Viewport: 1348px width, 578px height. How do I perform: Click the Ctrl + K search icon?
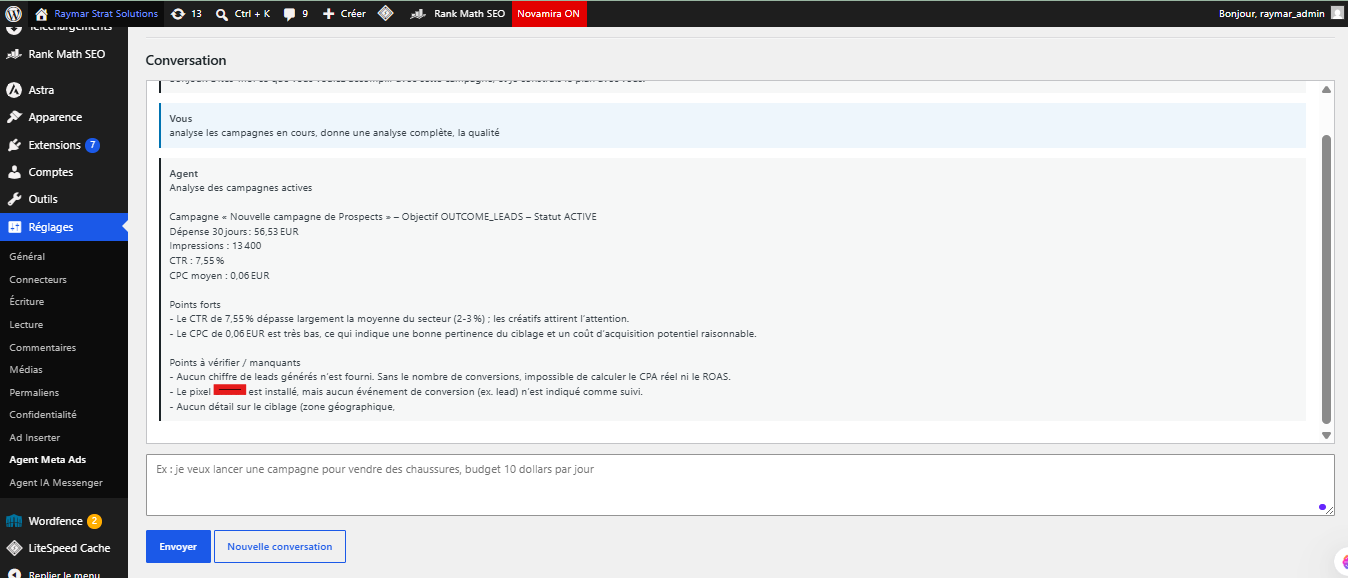[222, 14]
